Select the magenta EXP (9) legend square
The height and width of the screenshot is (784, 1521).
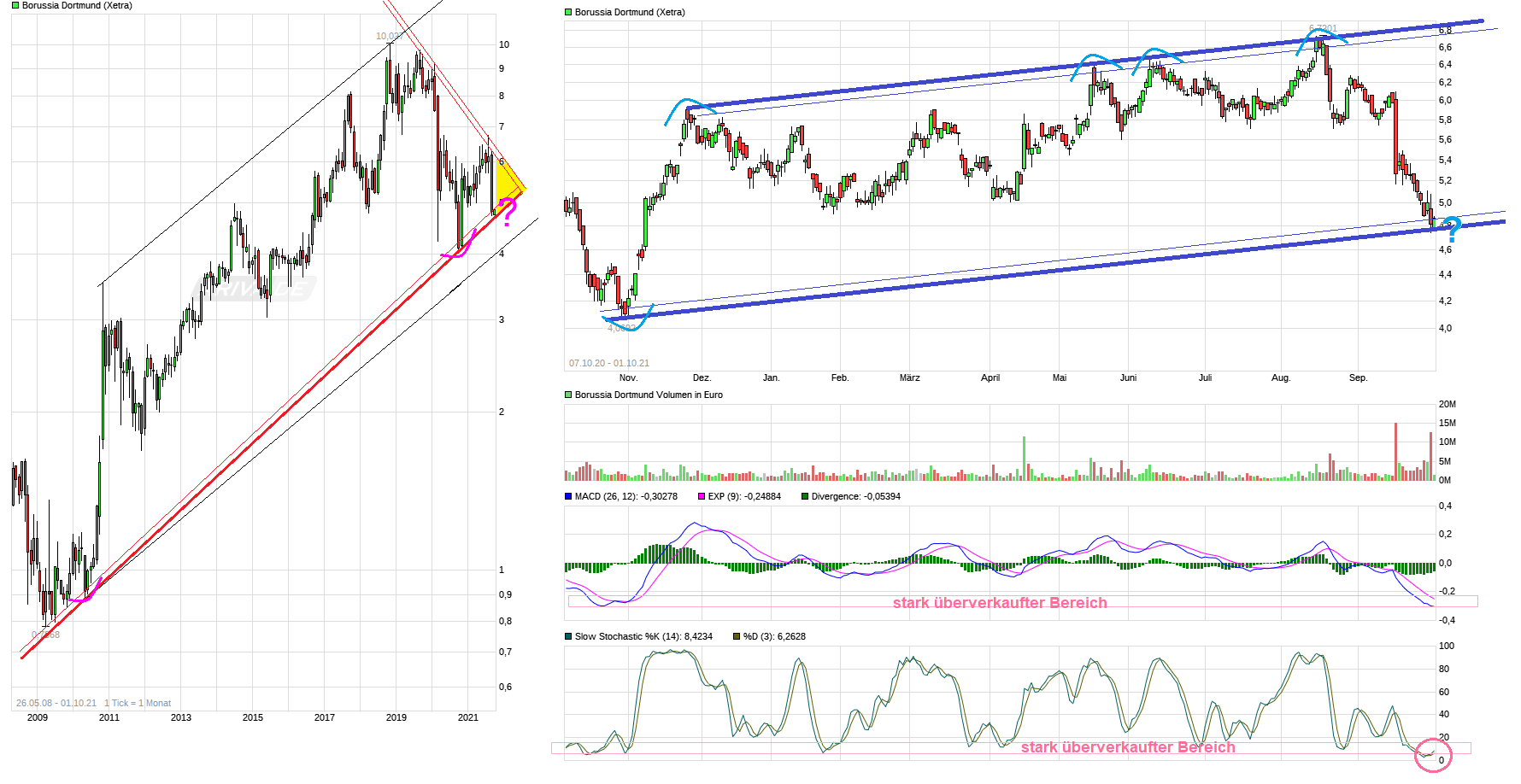[x=700, y=496]
